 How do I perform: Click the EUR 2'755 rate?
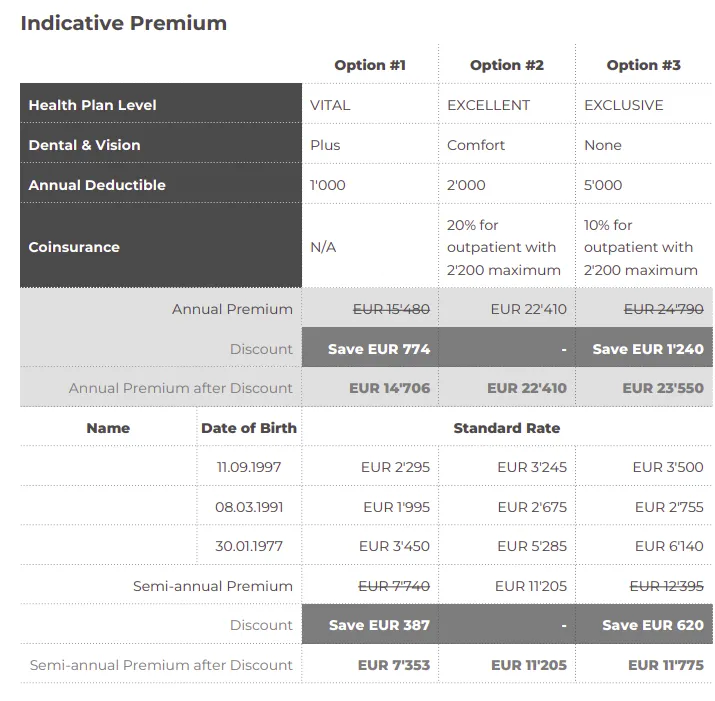point(669,507)
